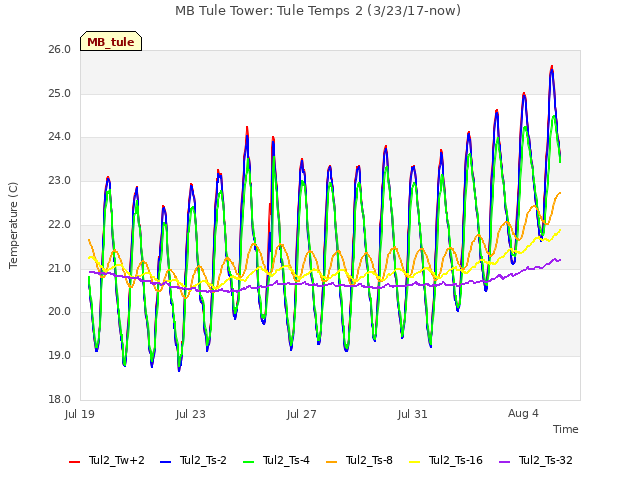Select the Tul2_Ts-32 legend label

[546, 460]
